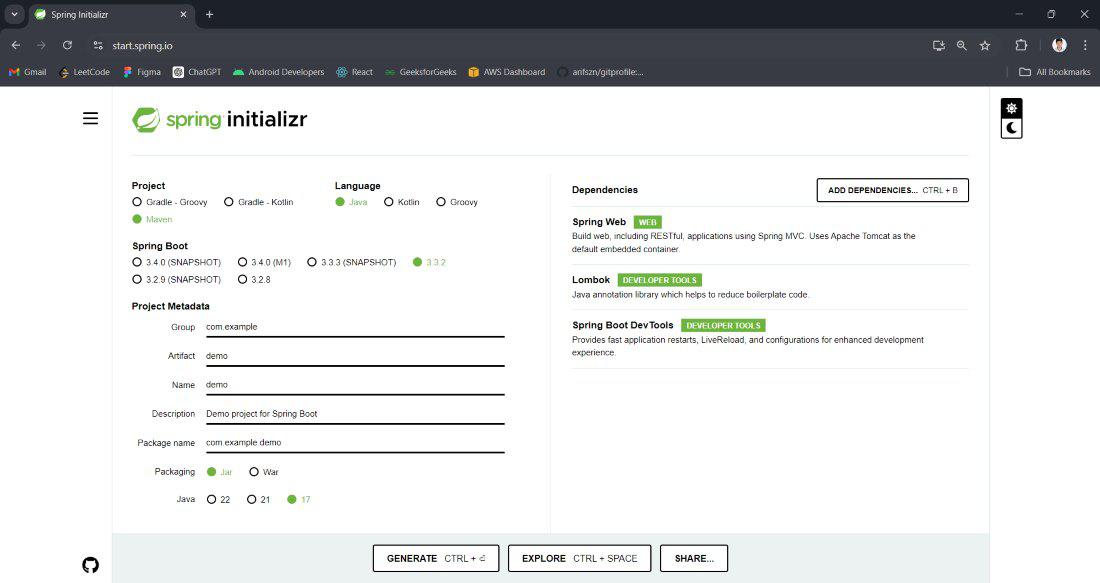The width and height of the screenshot is (1100, 583).
Task: Select Jar packaging
Action: pyautogui.click(x=220, y=472)
